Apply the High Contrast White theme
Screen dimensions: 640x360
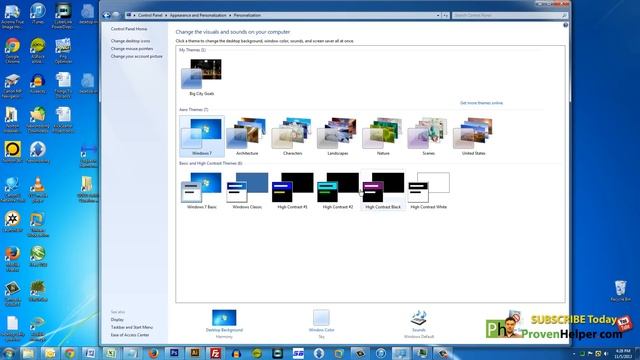tap(428, 190)
